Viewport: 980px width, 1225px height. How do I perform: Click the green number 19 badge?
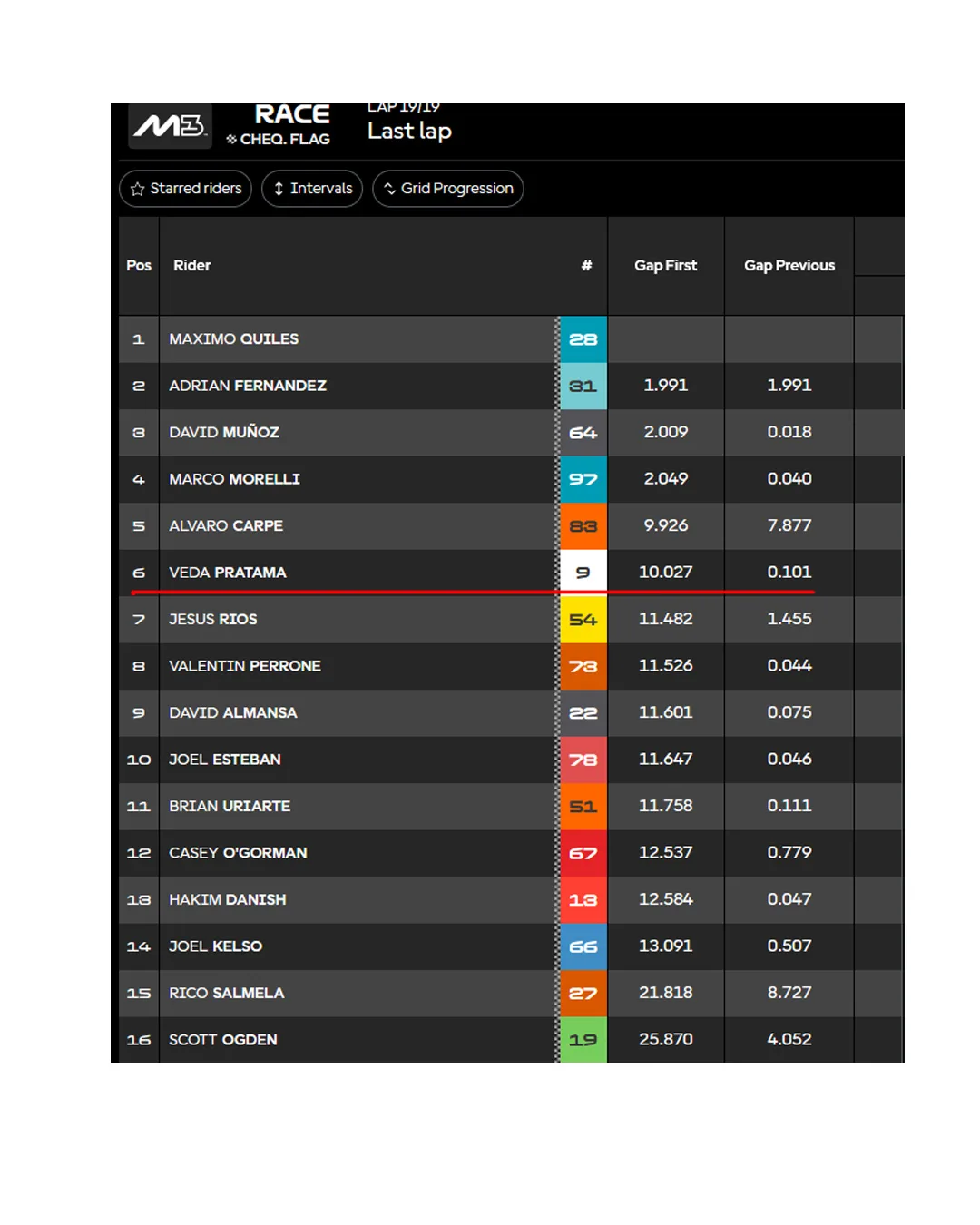(x=583, y=1040)
